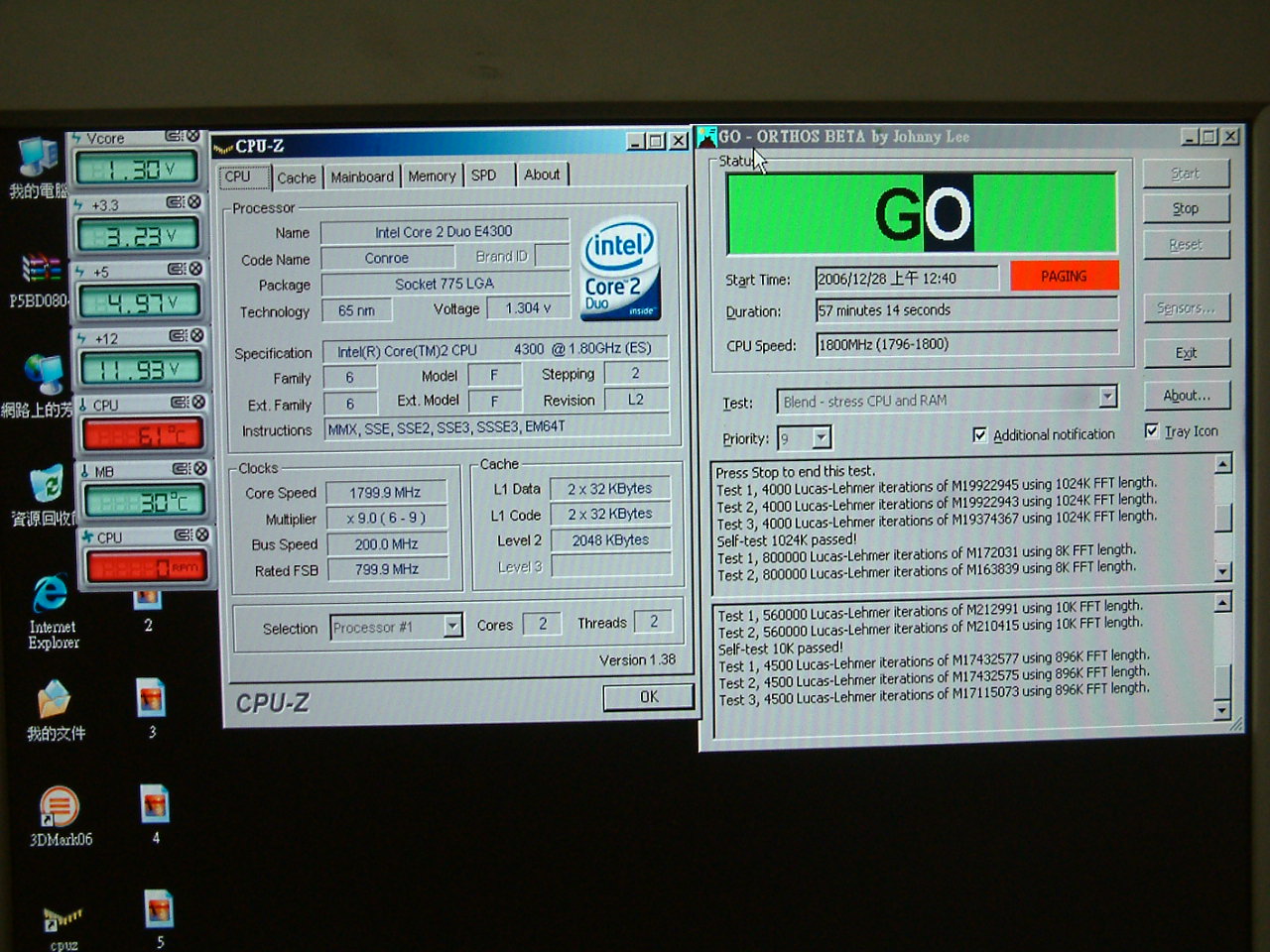Open settings icon on the +12 sensor widget
This screenshot has width=1270, height=952.
pos(179,335)
